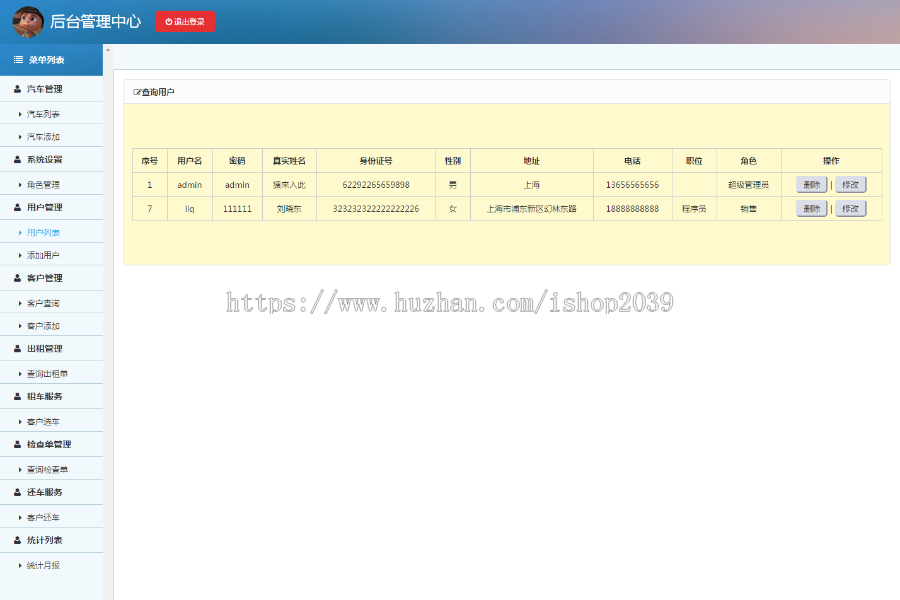Collapse the 客户管理 section header
Image resolution: width=900 pixels, height=600 pixels.
click(x=51, y=278)
